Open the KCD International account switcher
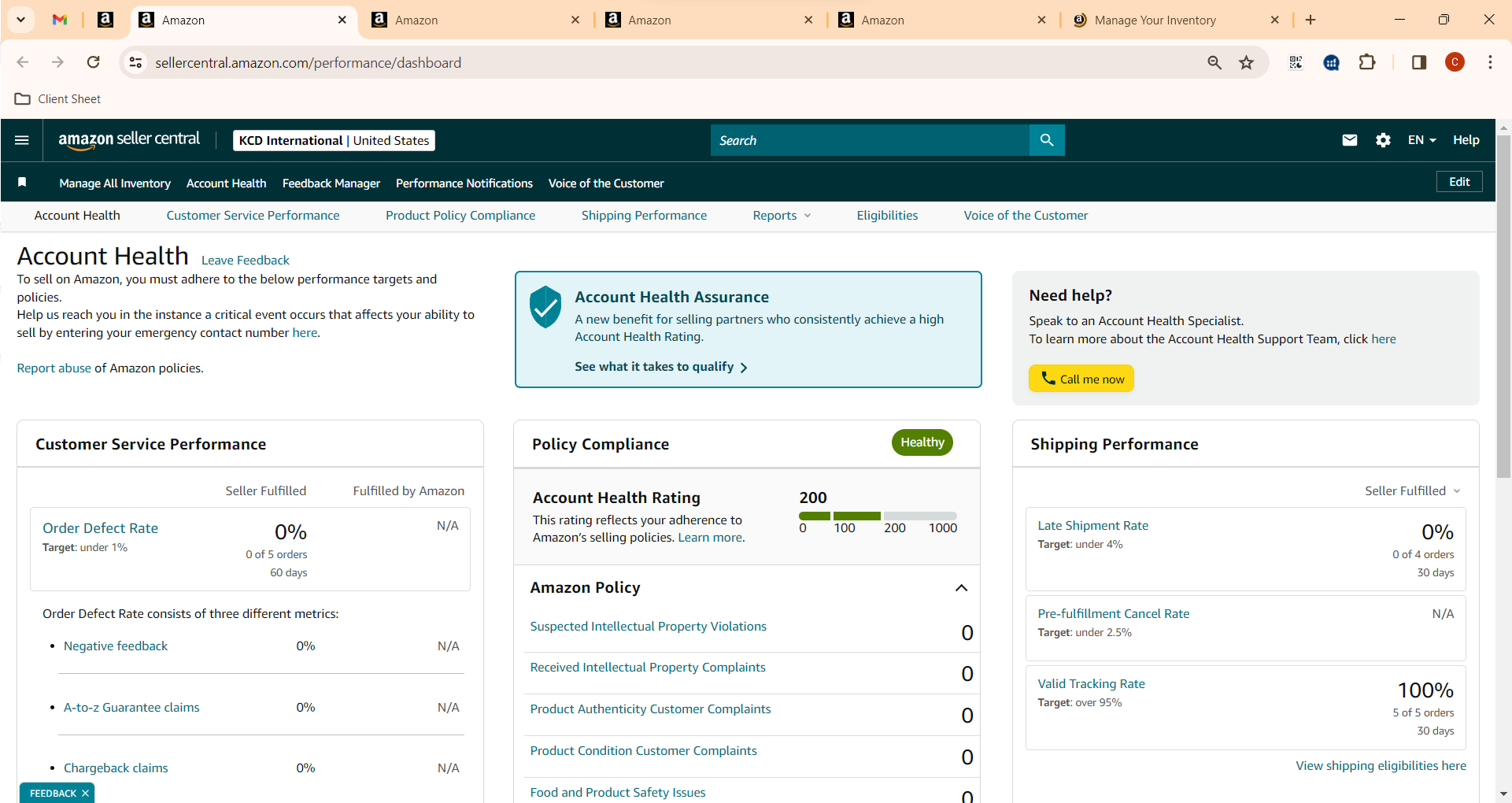The image size is (1512, 803). coord(334,140)
